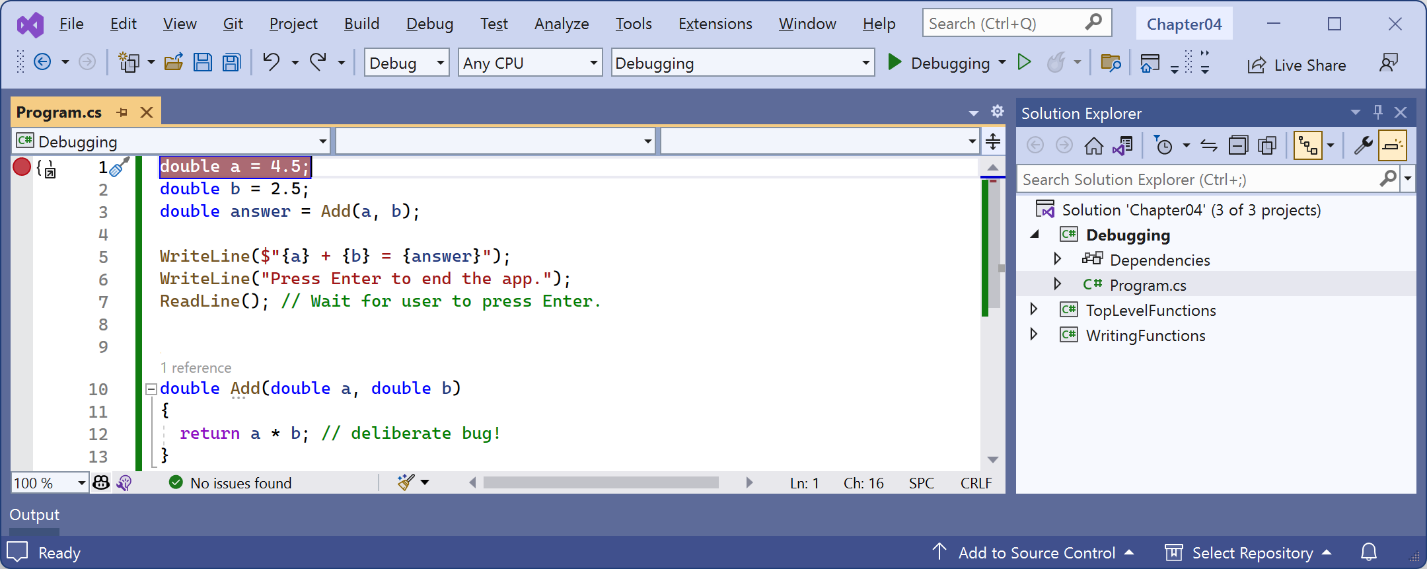
Task: Switch views icon in Solution Explorer
Action: click(x=1123, y=146)
